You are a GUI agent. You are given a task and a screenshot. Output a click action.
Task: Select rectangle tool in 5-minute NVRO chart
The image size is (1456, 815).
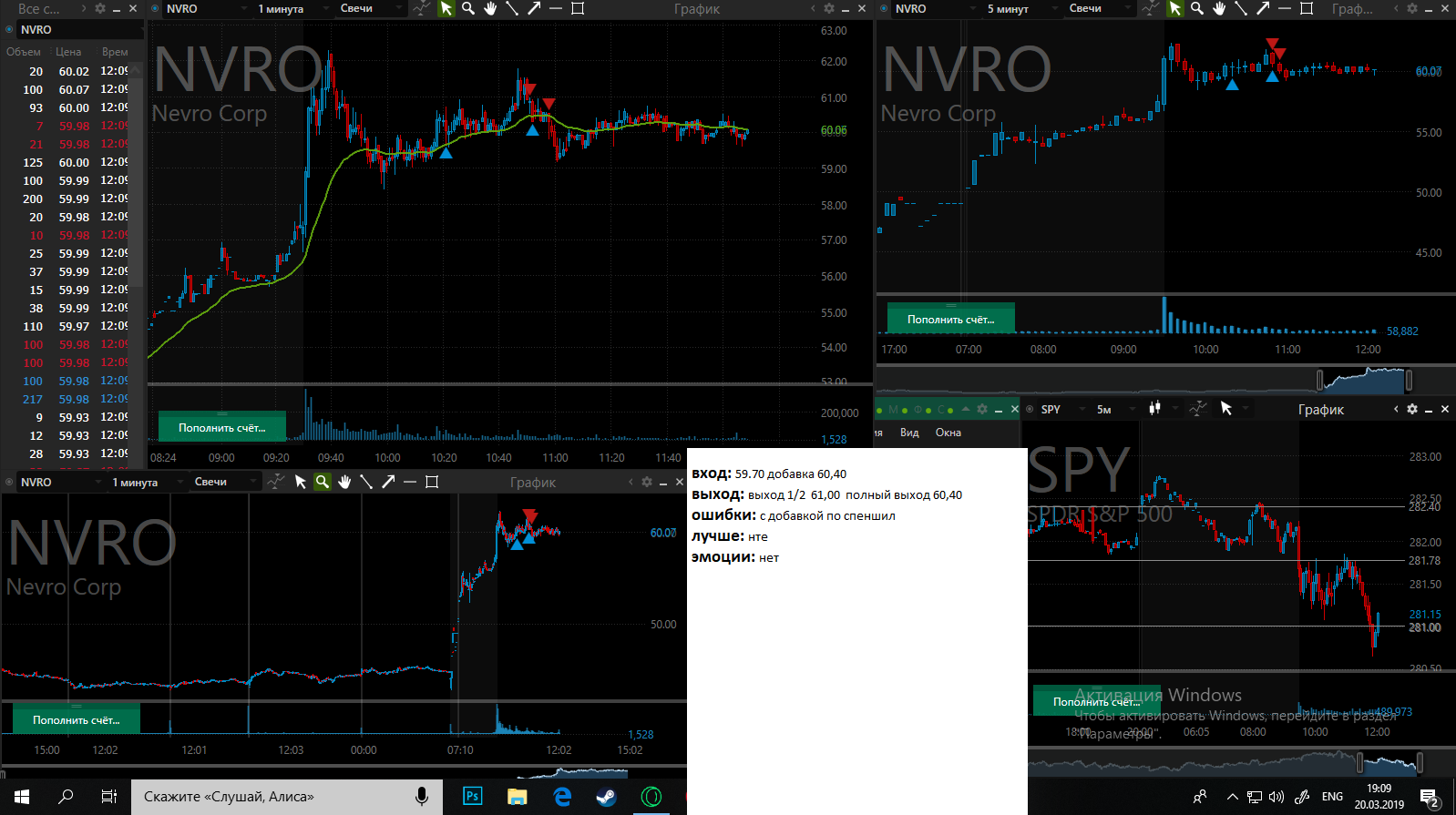click(x=1307, y=8)
